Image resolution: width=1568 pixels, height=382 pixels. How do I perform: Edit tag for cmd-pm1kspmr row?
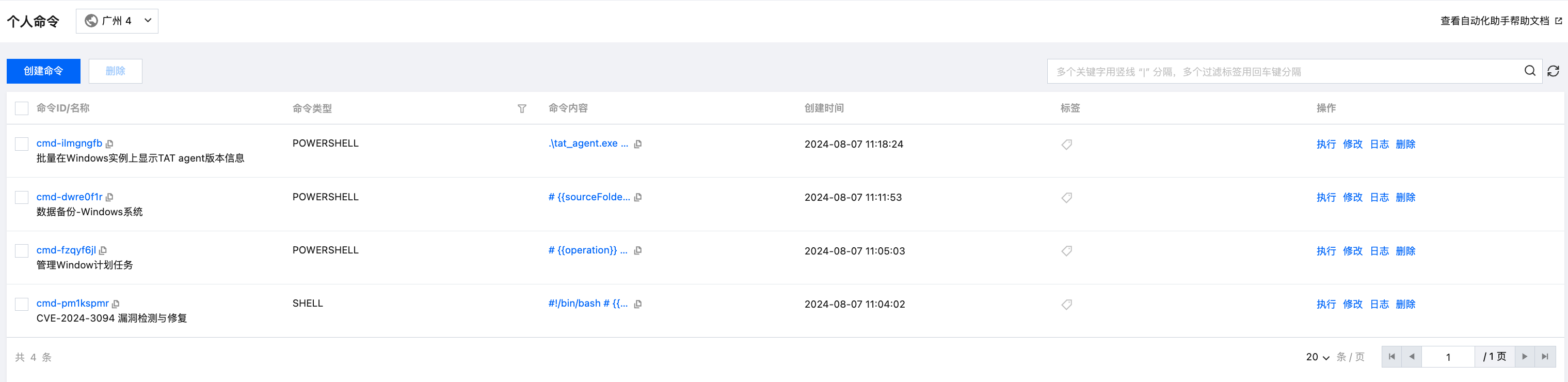click(x=1066, y=304)
